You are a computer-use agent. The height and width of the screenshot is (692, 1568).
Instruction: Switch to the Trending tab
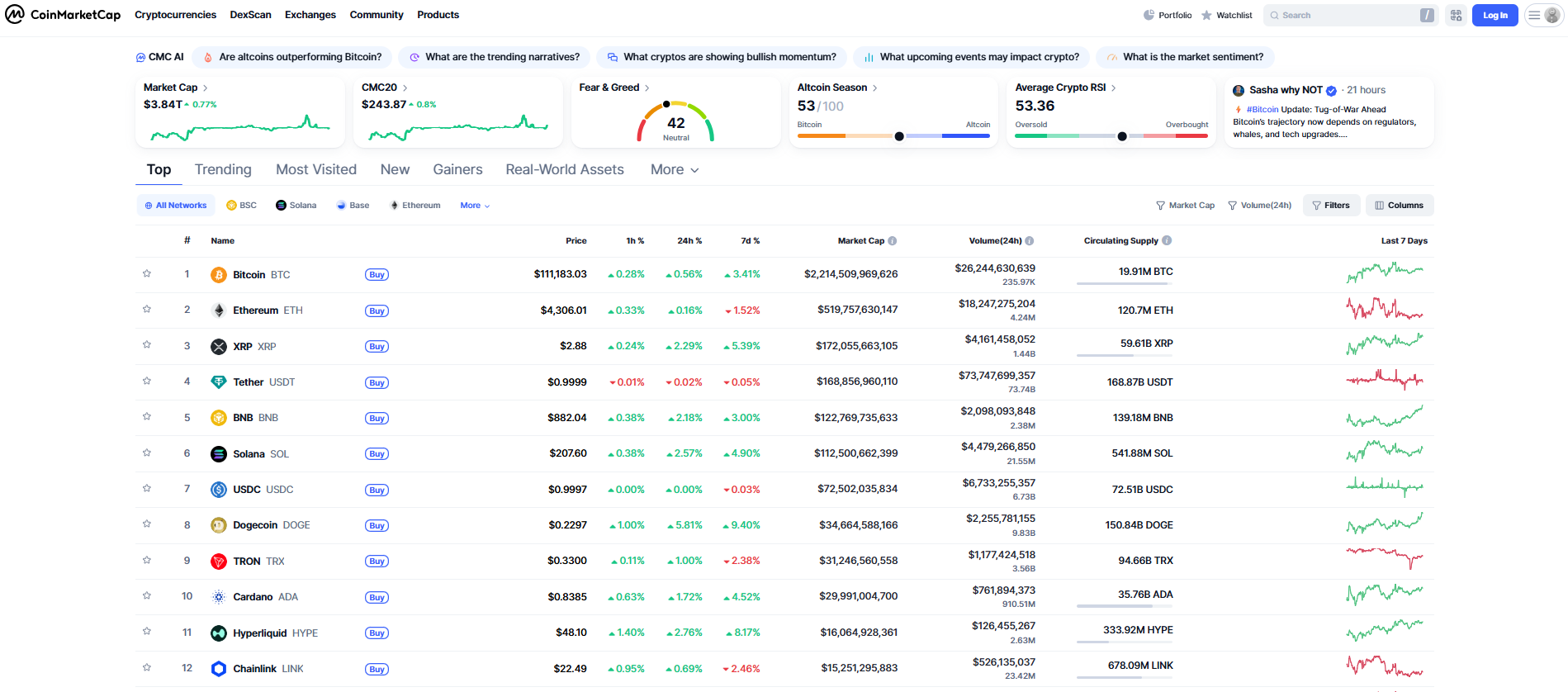click(223, 170)
